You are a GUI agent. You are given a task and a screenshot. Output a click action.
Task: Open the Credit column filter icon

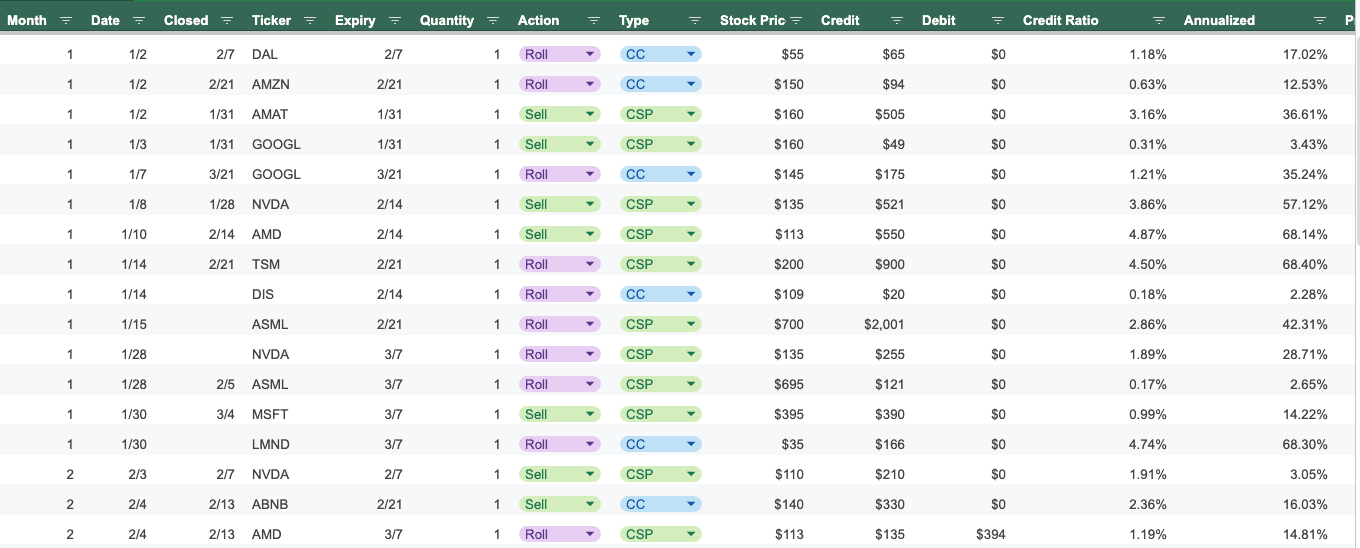pyautogui.click(x=897, y=20)
